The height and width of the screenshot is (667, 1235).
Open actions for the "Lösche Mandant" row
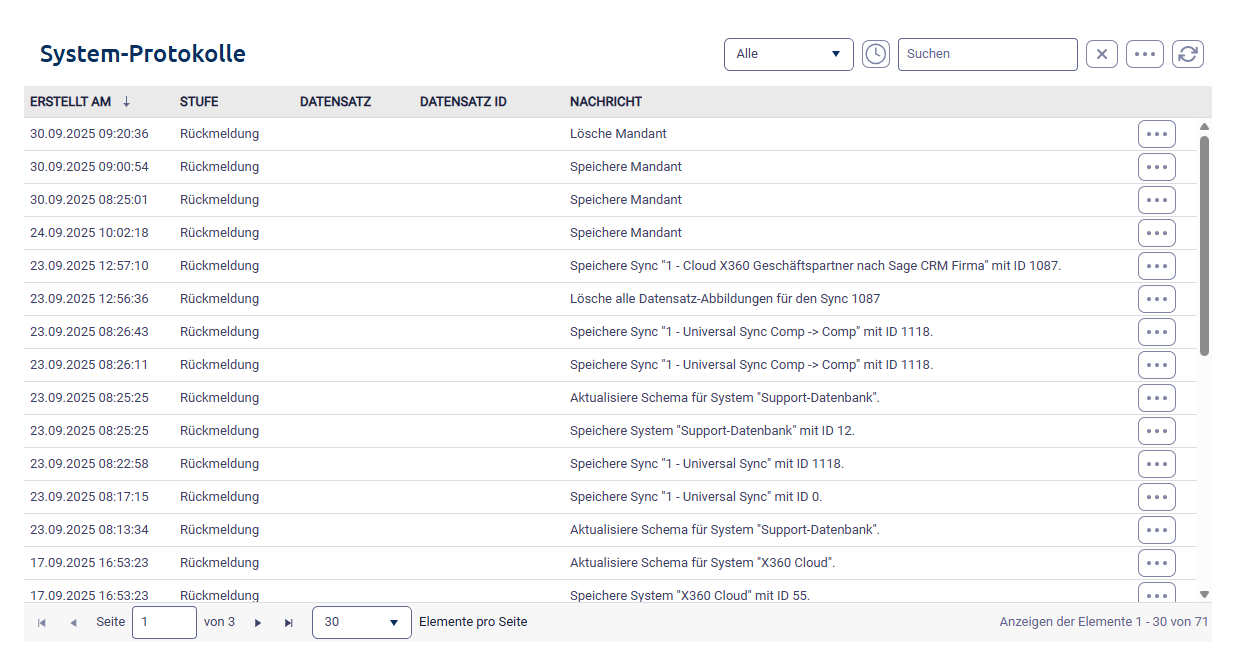pyautogui.click(x=1156, y=134)
